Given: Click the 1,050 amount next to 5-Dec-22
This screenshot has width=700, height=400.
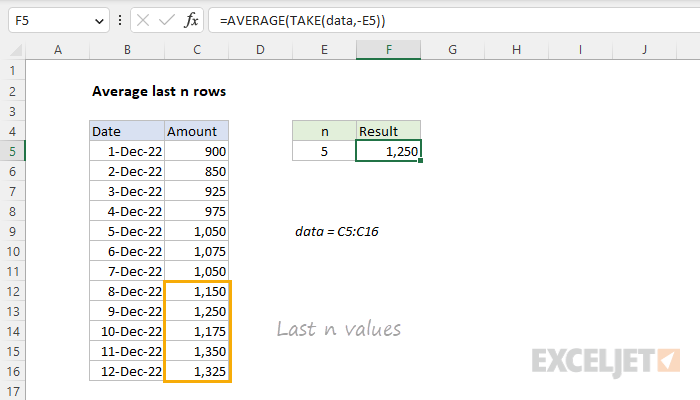Looking at the screenshot, I should tap(196, 231).
